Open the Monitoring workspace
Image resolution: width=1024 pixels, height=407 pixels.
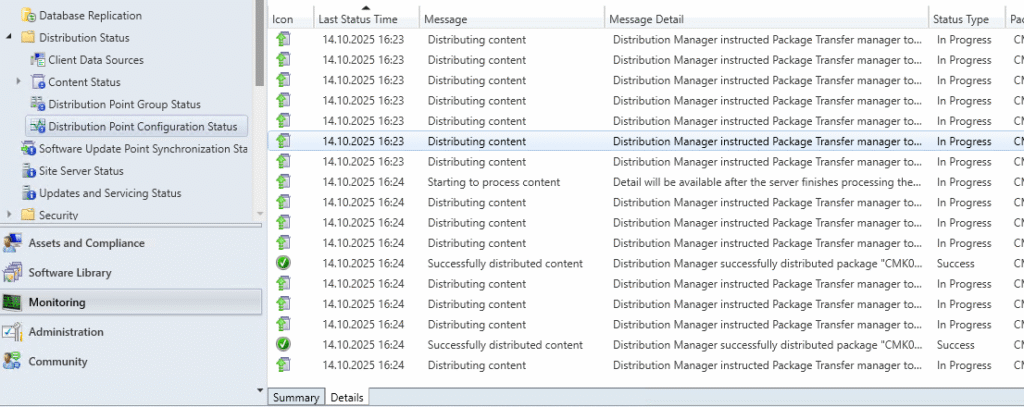pos(56,302)
